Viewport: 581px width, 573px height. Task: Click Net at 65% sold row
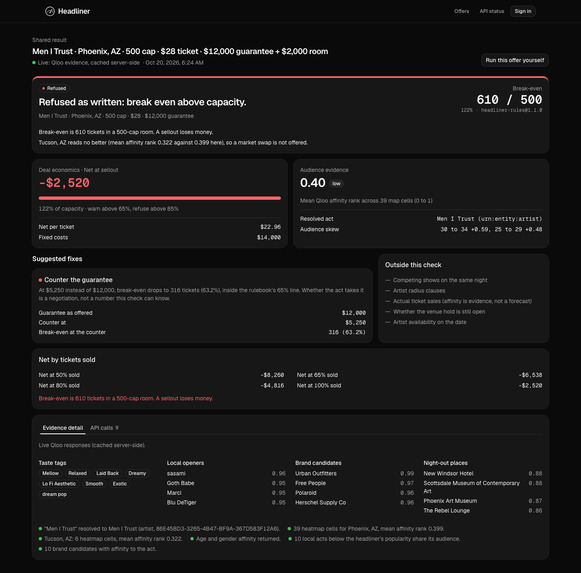pos(419,375)
